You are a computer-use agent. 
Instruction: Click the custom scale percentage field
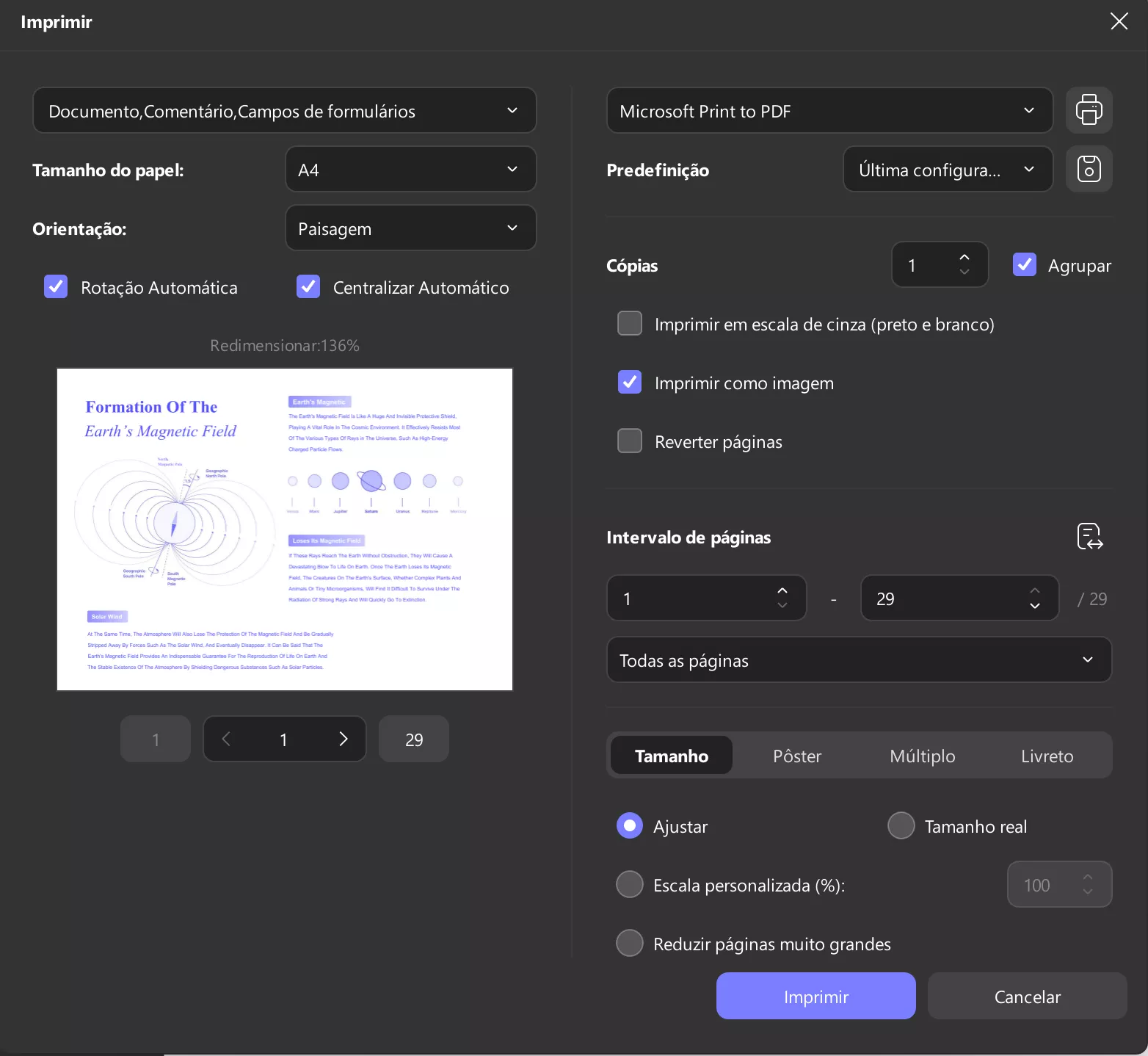(x=1060, y=884)
